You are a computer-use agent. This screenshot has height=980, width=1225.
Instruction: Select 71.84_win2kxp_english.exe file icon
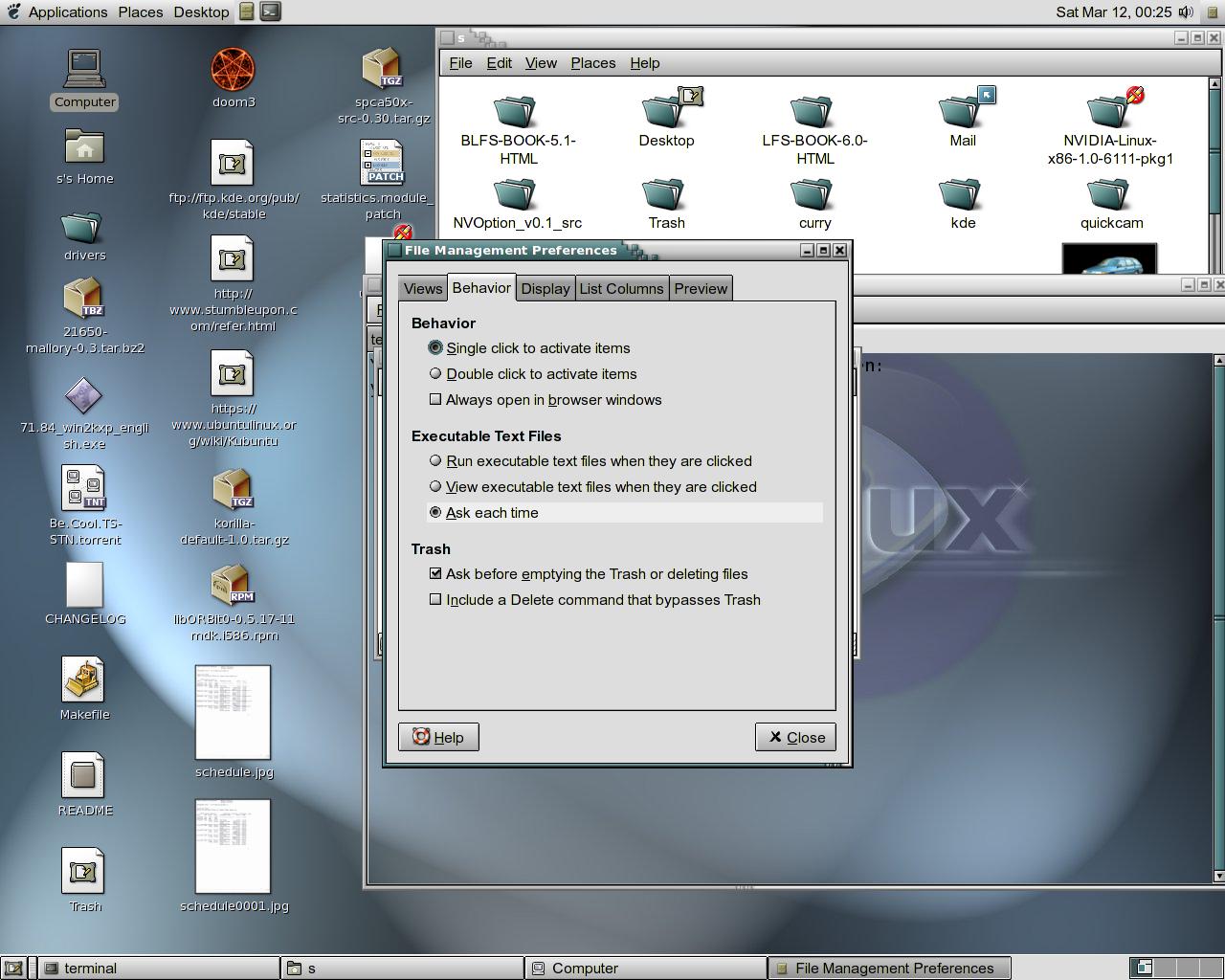point(83,396)
